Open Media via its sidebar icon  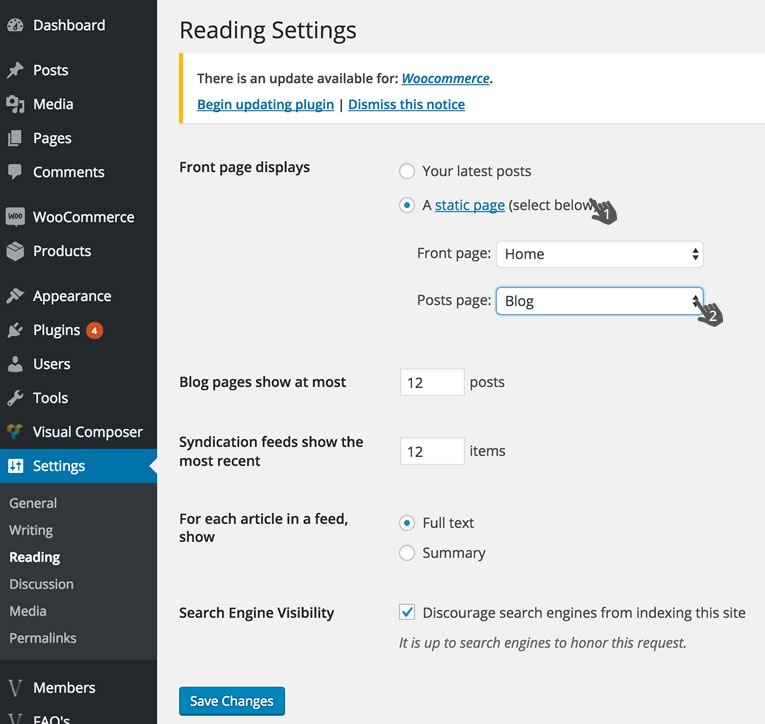pyautogui.click(x=15, y=104)
